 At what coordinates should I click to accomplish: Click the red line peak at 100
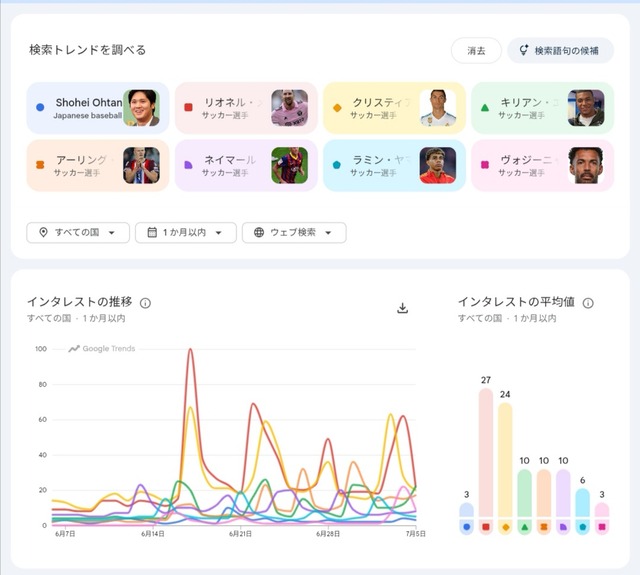coord(190,349)
